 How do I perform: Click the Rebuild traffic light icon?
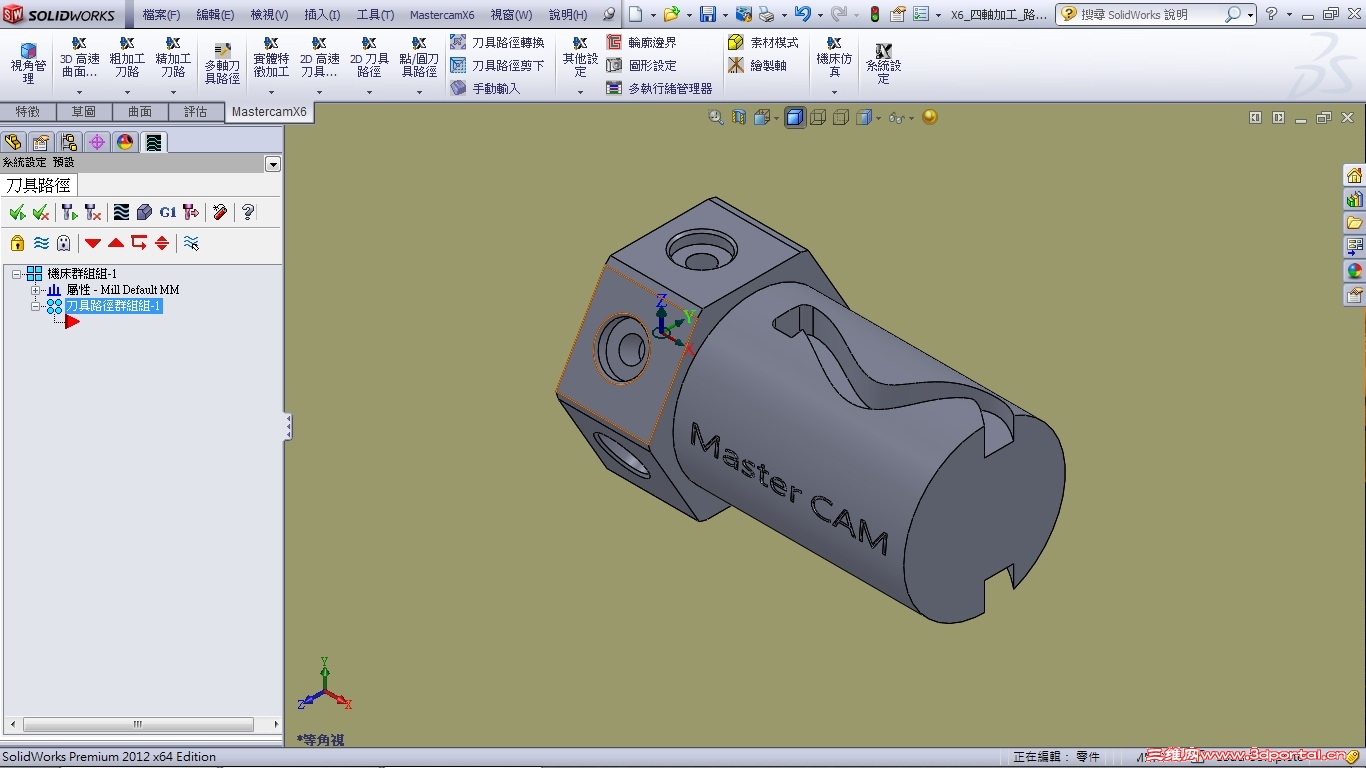875,14
